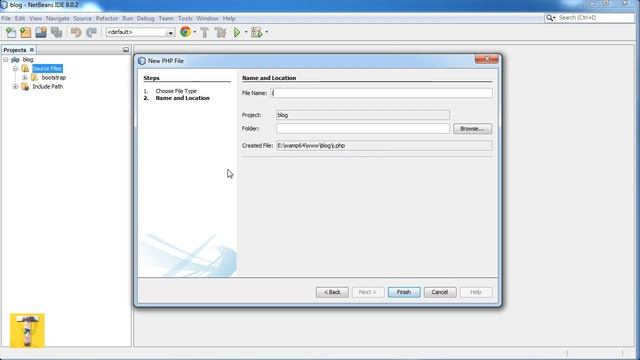
Task: Click the < Back button
Action: coord(332,292)
